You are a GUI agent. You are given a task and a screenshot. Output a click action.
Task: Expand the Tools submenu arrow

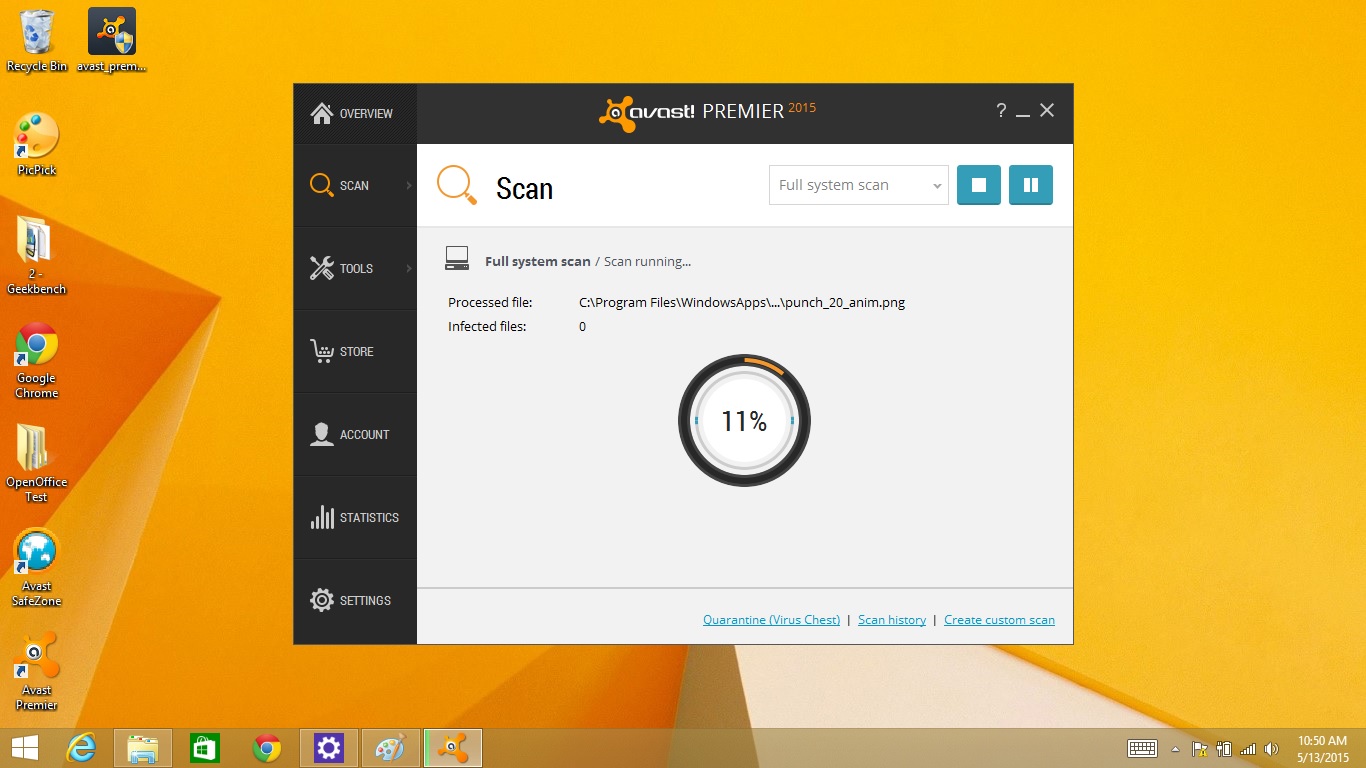pos(409,269)
